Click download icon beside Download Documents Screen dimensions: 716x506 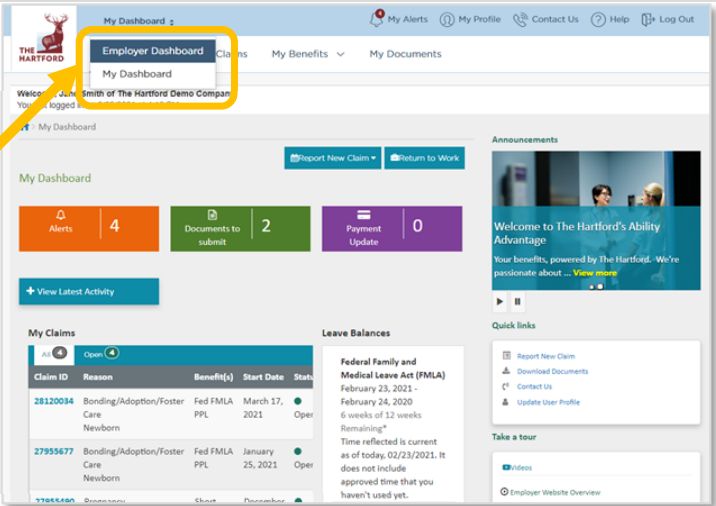[x=506, y=371]
